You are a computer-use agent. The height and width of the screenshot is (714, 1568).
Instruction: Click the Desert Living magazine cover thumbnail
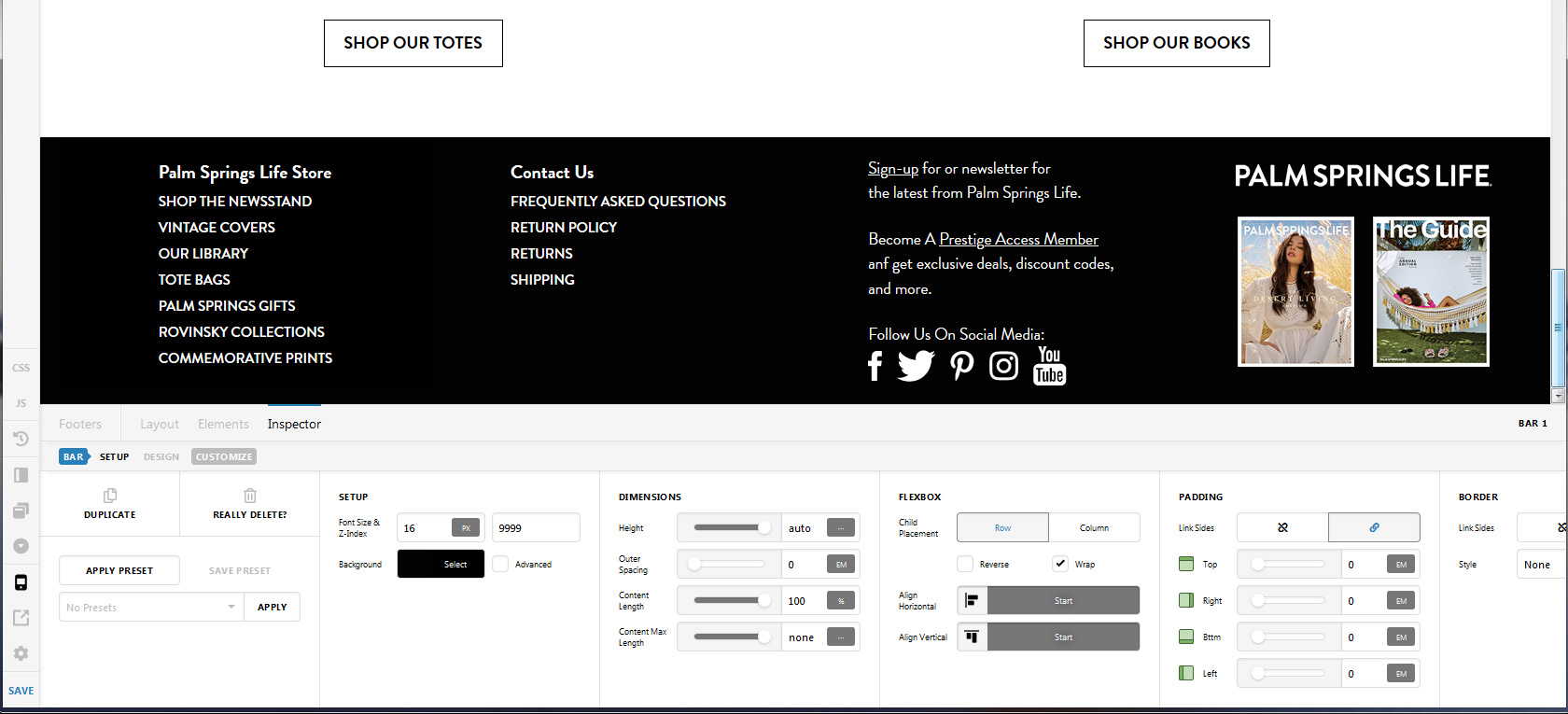[x=1295, y=291]
